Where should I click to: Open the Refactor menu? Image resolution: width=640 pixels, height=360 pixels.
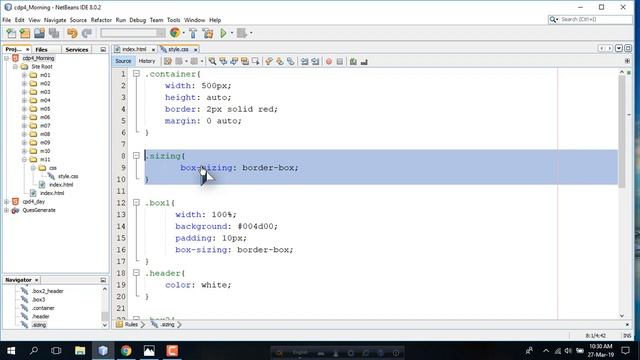(x=101, y=20)
